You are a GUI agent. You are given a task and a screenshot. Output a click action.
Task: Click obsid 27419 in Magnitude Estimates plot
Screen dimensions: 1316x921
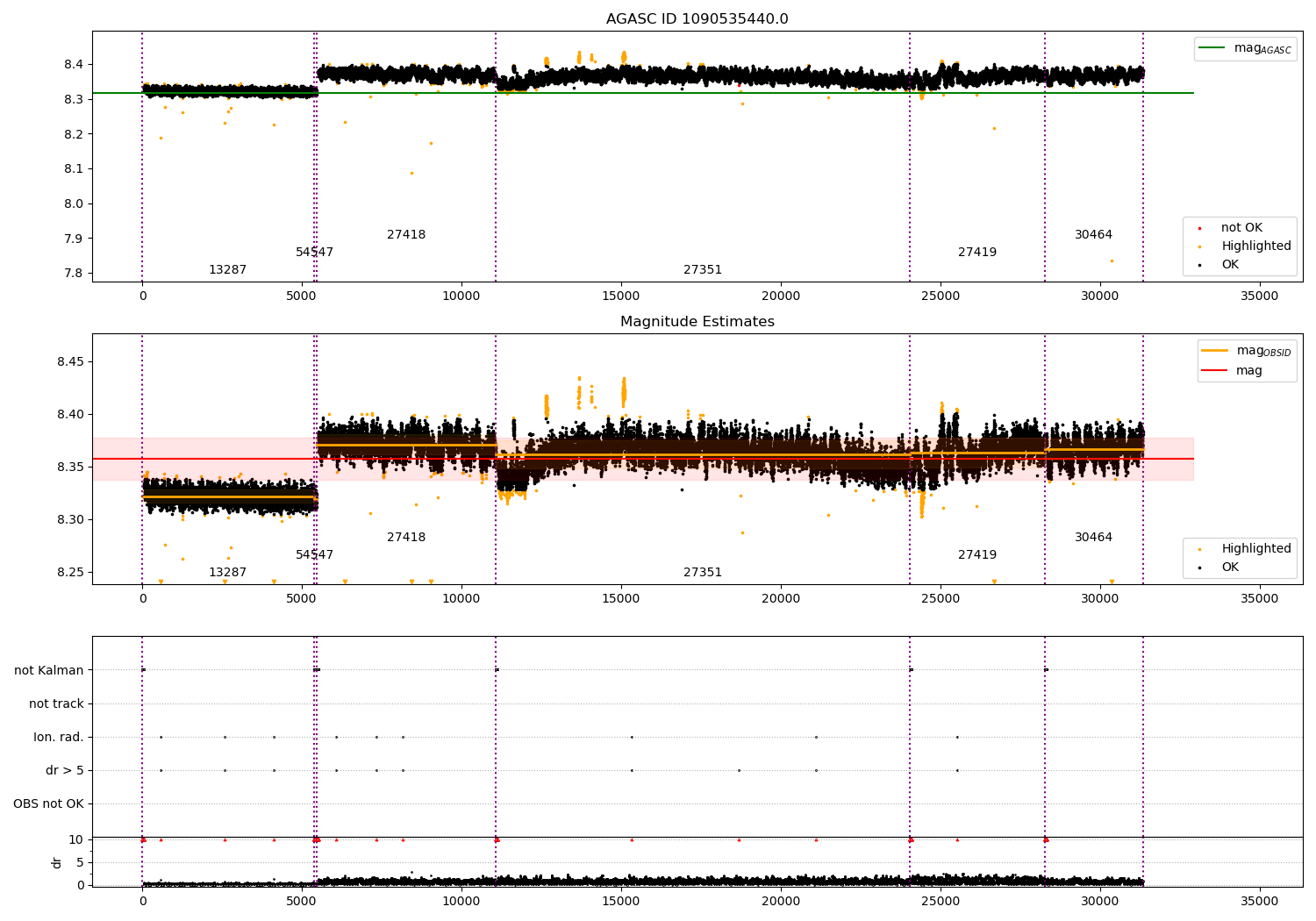point(977,555)
